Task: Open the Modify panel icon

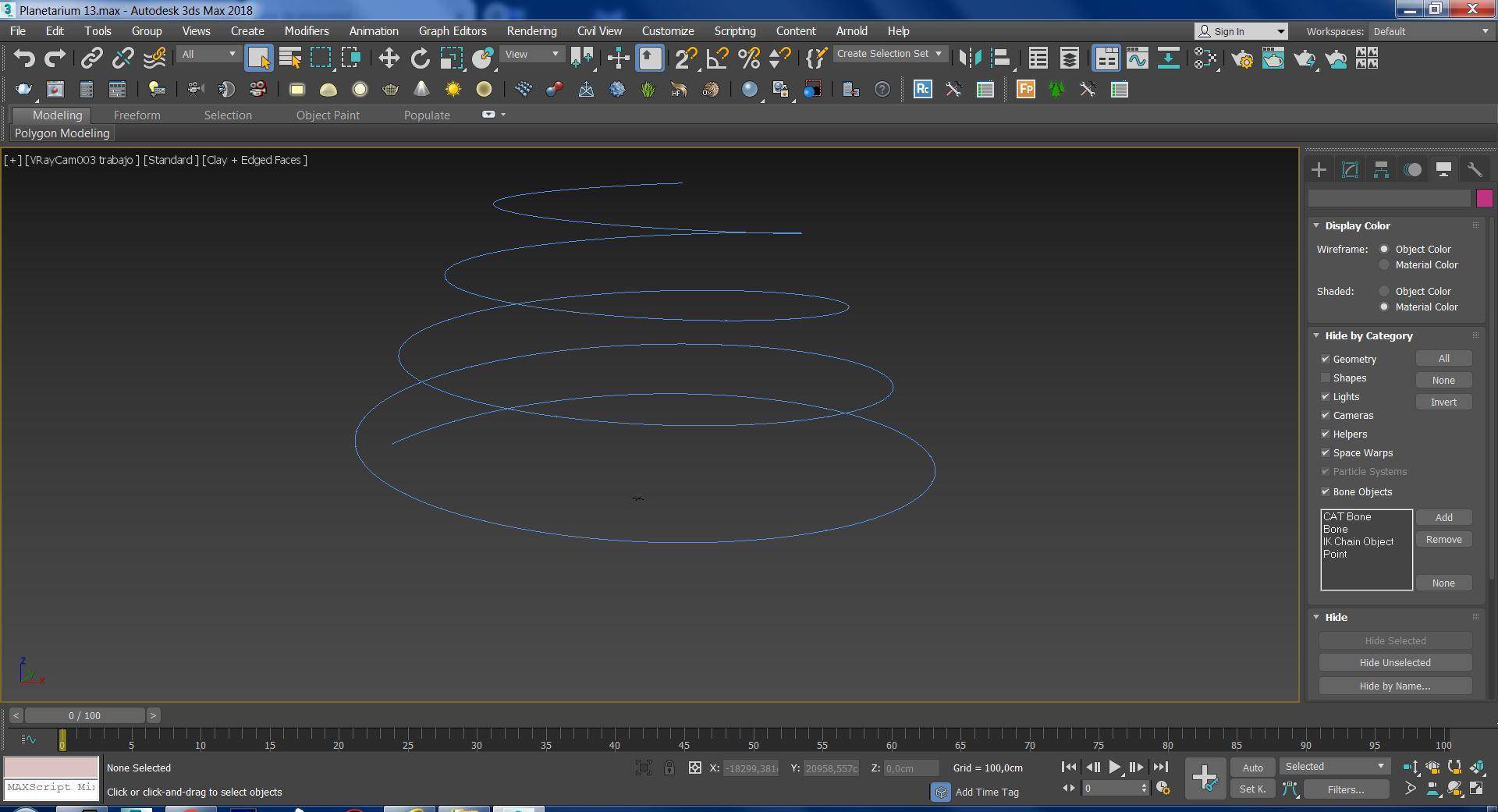Action: tap(1350, 170)
